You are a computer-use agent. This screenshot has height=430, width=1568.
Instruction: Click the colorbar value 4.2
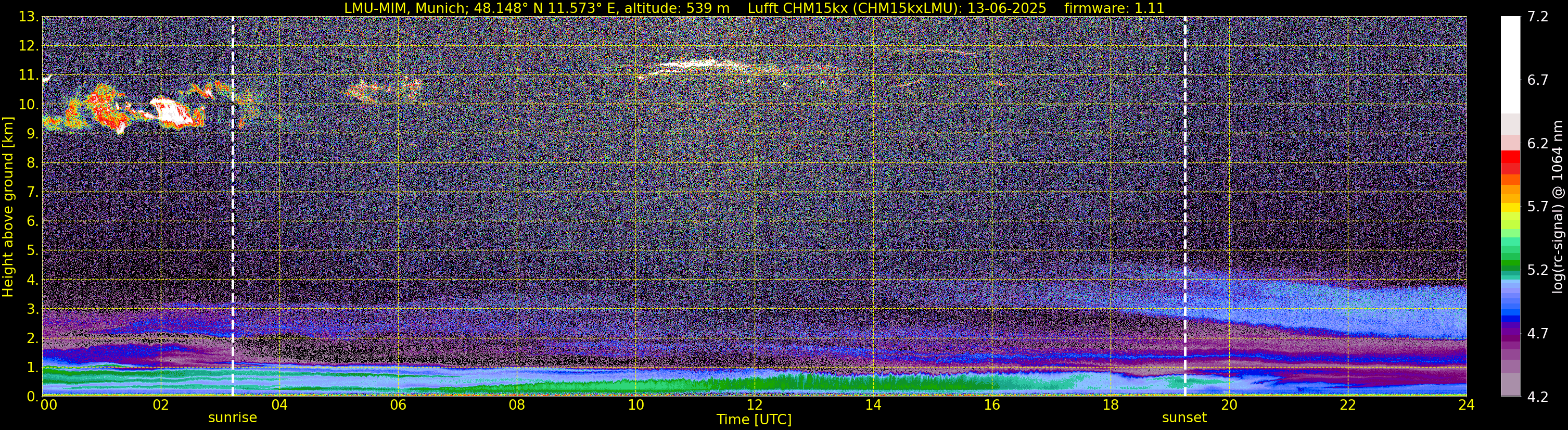pyautogui.click(x=1538, y=397)
